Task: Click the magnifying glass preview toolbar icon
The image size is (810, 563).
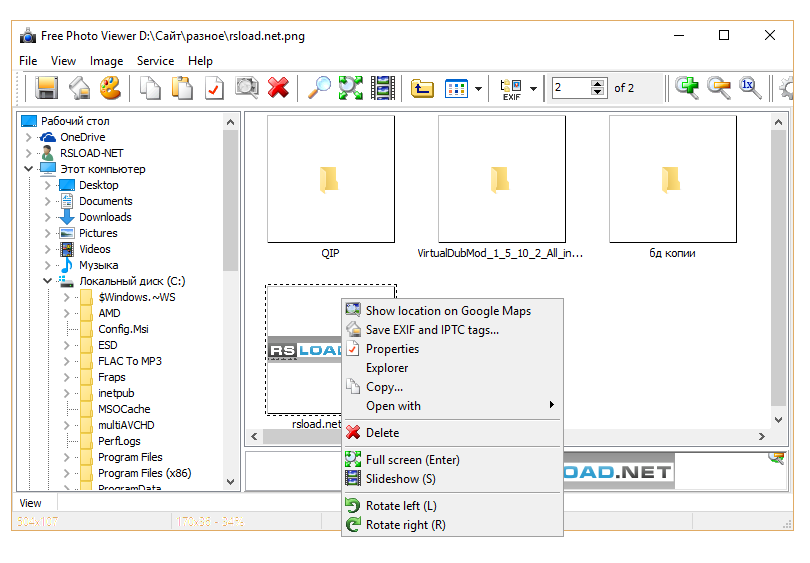Action: [x=319, y=88]
